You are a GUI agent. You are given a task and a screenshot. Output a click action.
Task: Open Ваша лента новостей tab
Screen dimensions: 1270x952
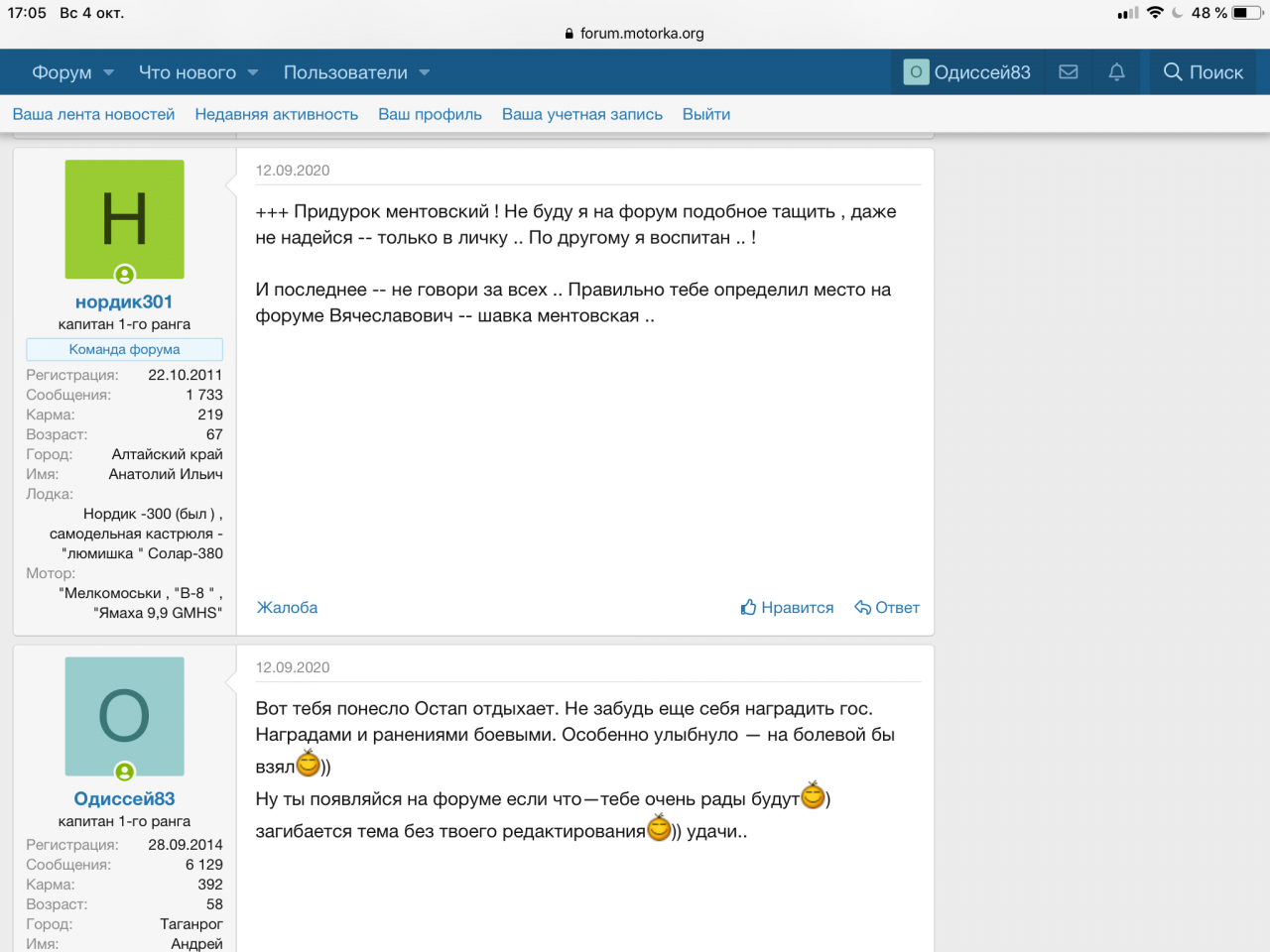(x=93, y=114)
